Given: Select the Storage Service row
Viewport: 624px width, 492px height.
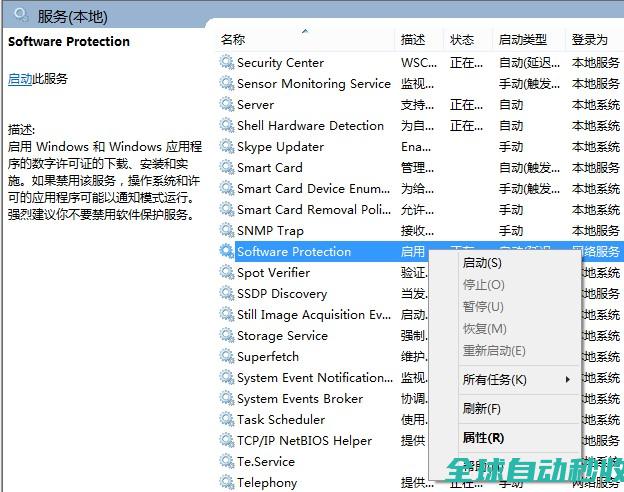Looking at the screenshot, I should pyautogui.click(x=282, y=335).
